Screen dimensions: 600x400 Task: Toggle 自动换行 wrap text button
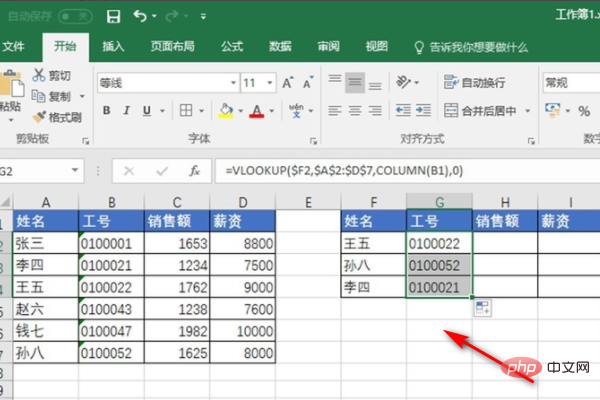click(474, 82)
